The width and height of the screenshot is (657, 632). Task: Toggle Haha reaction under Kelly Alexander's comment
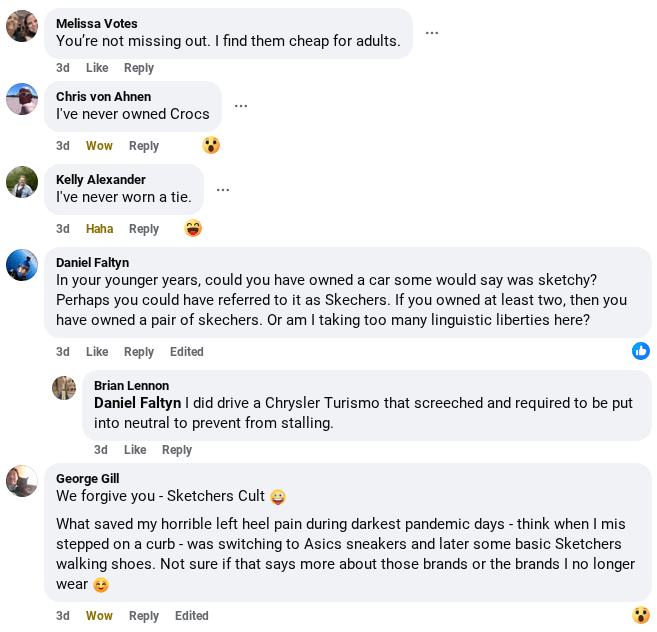click(x=99, y=229)
